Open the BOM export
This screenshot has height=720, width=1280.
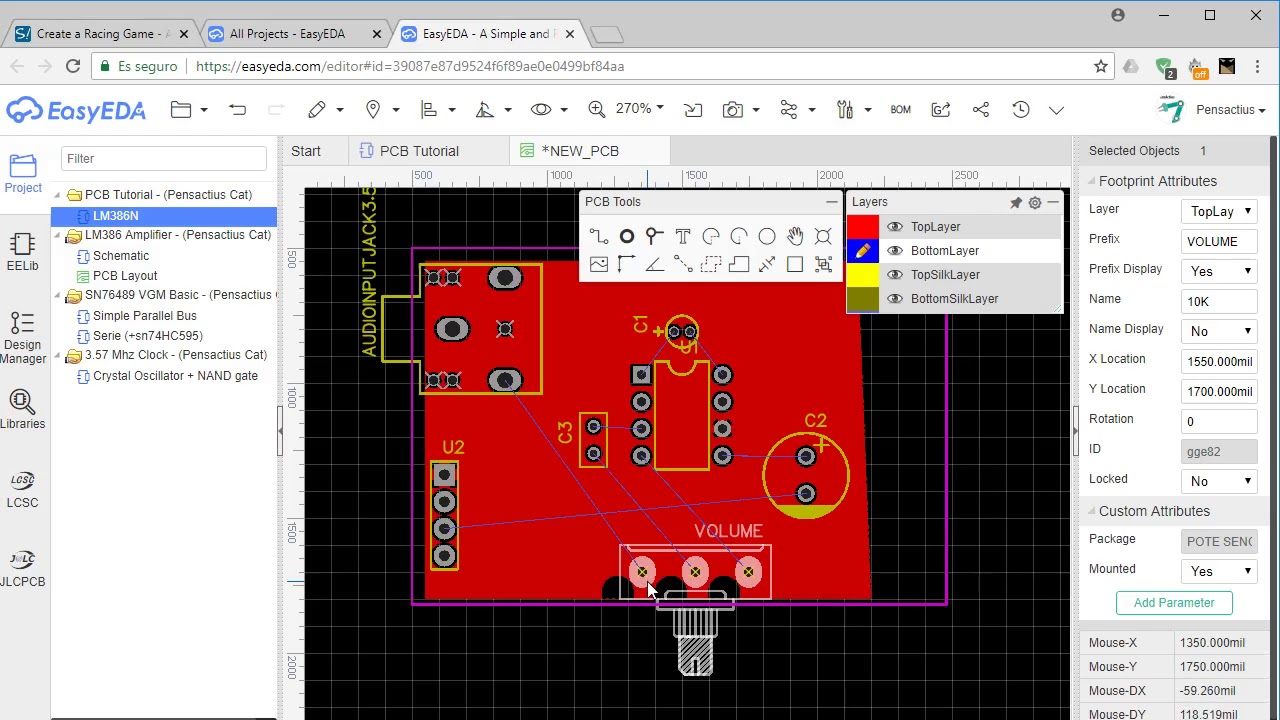pyautogui.click(x=900, y=110)
